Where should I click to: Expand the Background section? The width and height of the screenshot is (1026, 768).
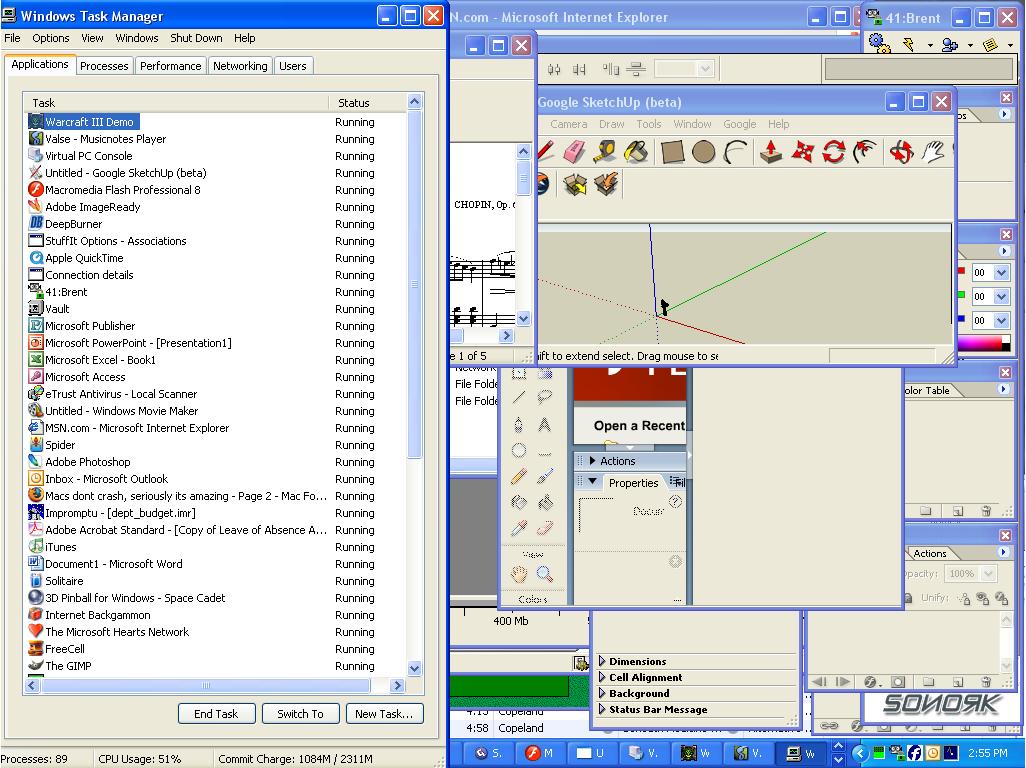coord(603,693)
